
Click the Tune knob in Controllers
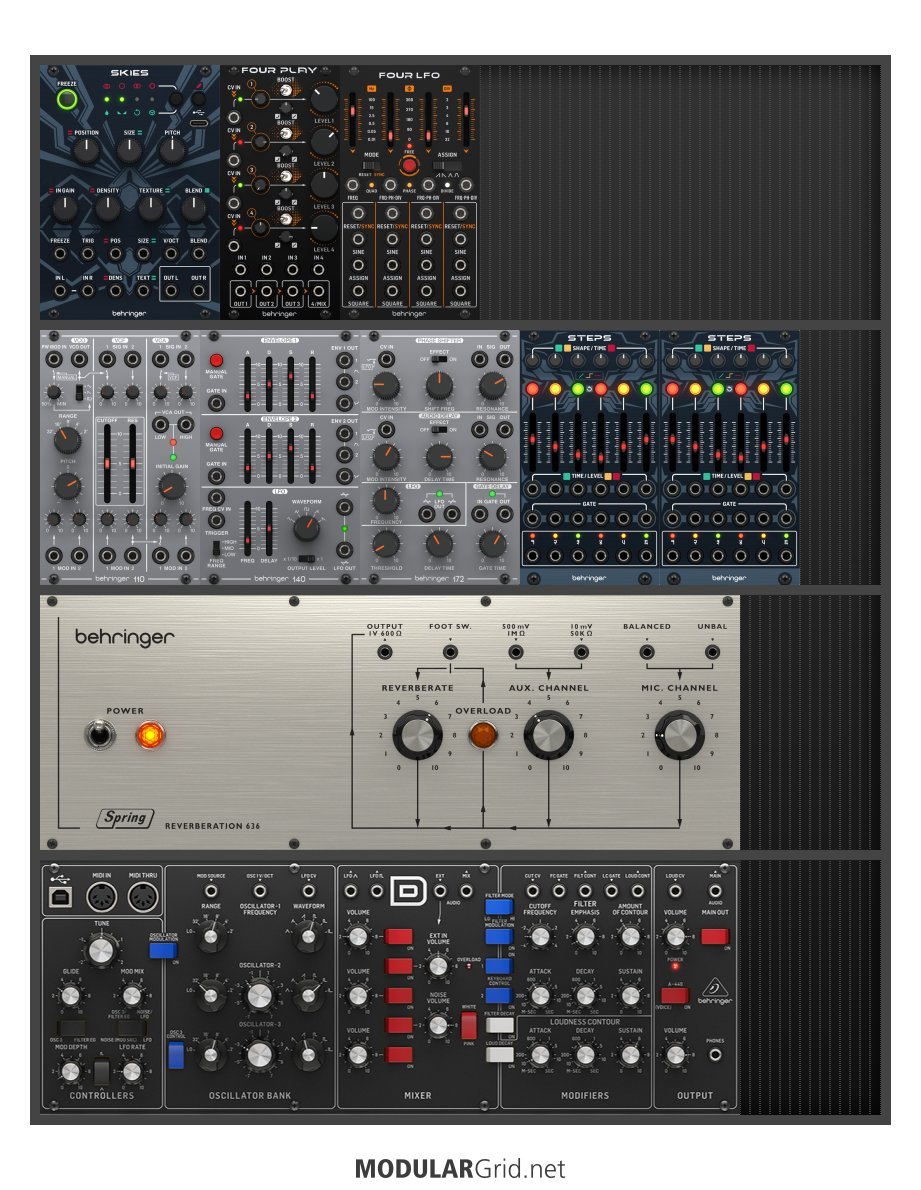point(102,950)
